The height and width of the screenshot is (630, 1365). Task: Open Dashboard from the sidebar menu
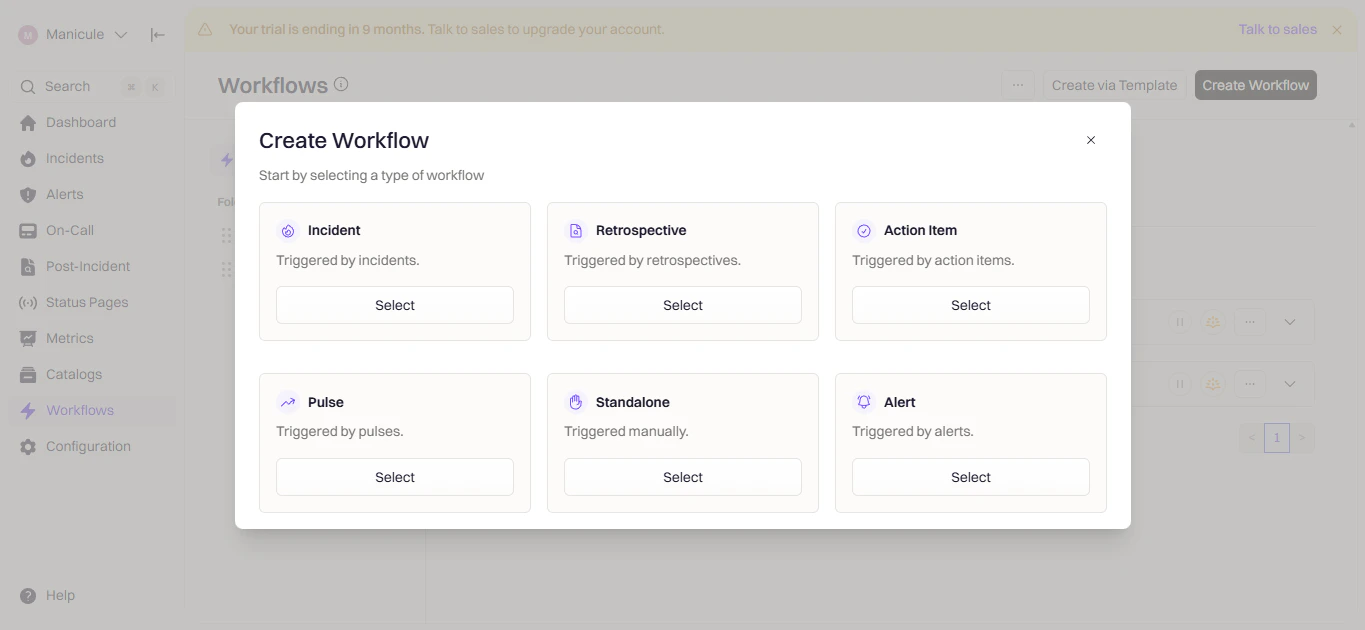click(x=29, y=122)
